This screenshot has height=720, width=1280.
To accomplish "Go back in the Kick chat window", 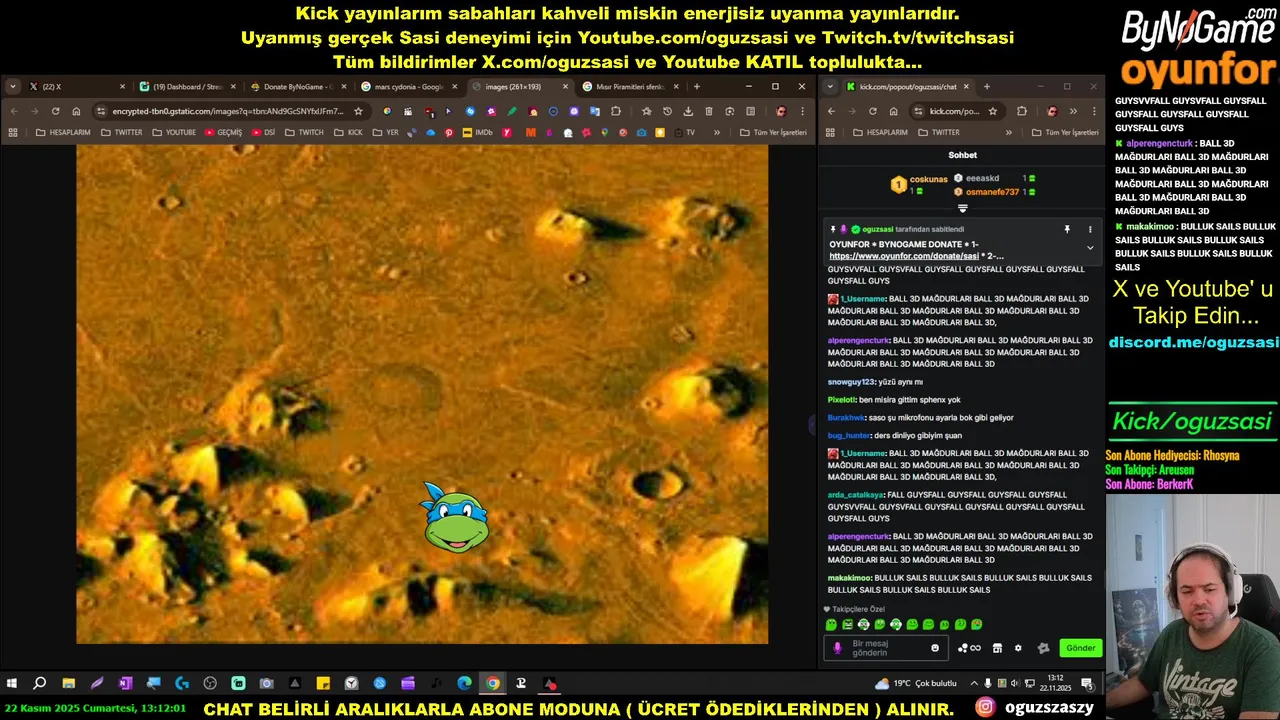I will coord(831,111).
